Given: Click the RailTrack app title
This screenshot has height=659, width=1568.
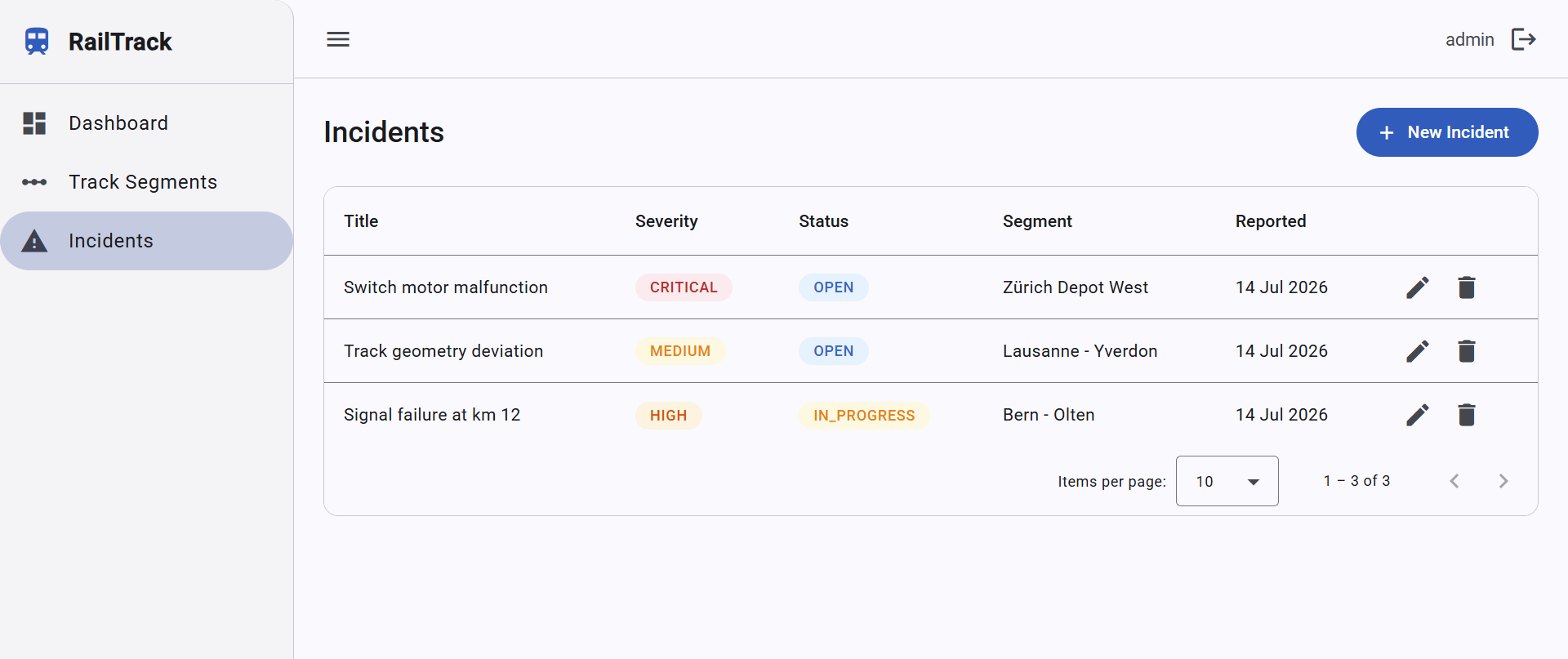Looking at the screenshot, I should [x=120, y=42].
